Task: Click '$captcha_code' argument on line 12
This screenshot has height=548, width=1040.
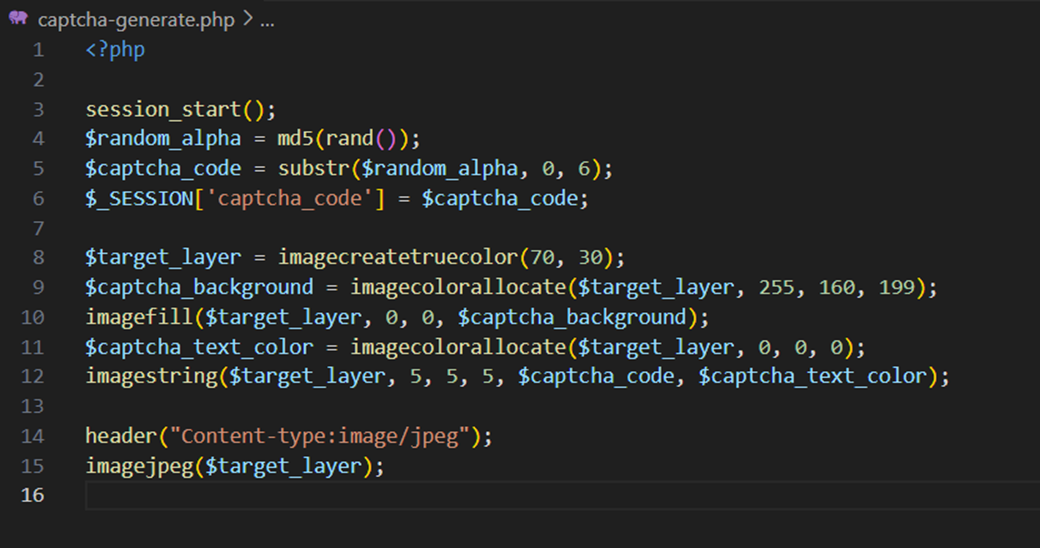Action: [596, 376]
